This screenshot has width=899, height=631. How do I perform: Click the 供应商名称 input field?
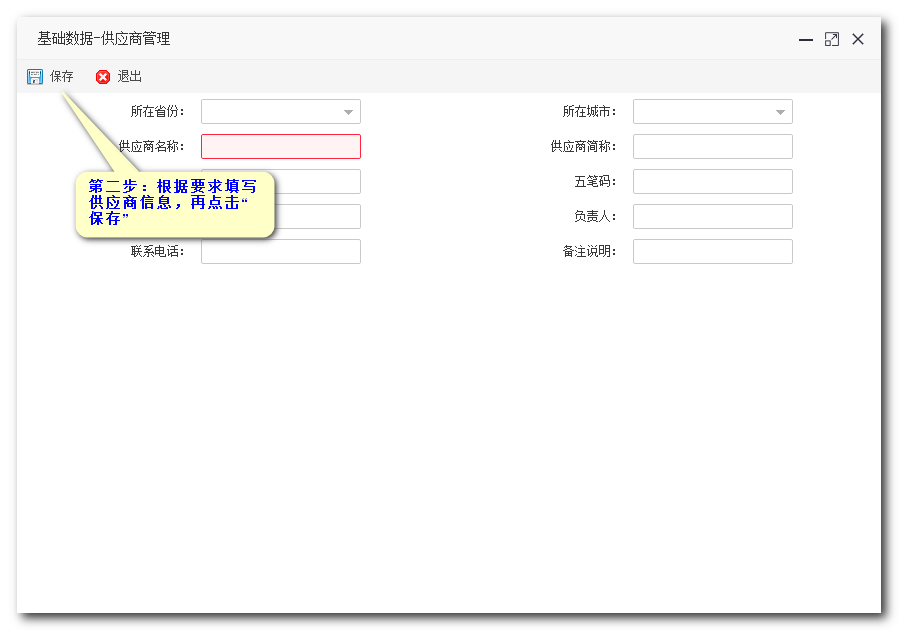(281, 147)
